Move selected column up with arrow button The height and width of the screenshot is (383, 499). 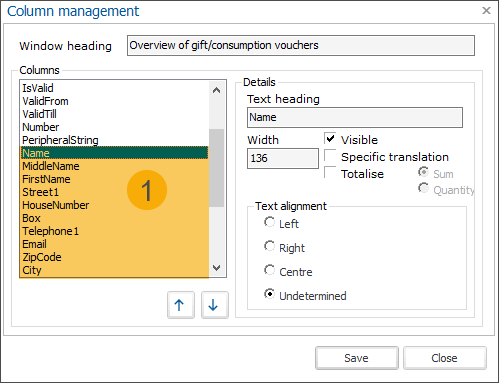pyautogui.click(x=181, y=305)
